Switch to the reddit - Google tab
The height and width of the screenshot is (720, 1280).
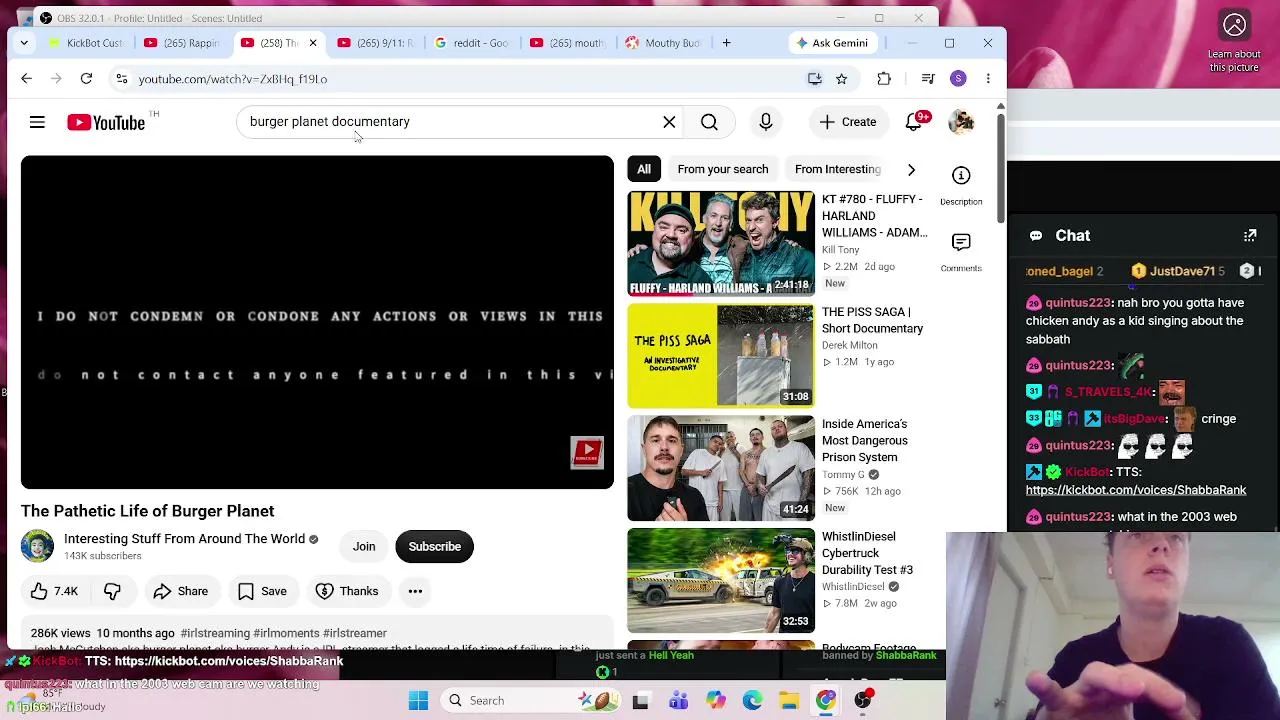tap(473, 43)
